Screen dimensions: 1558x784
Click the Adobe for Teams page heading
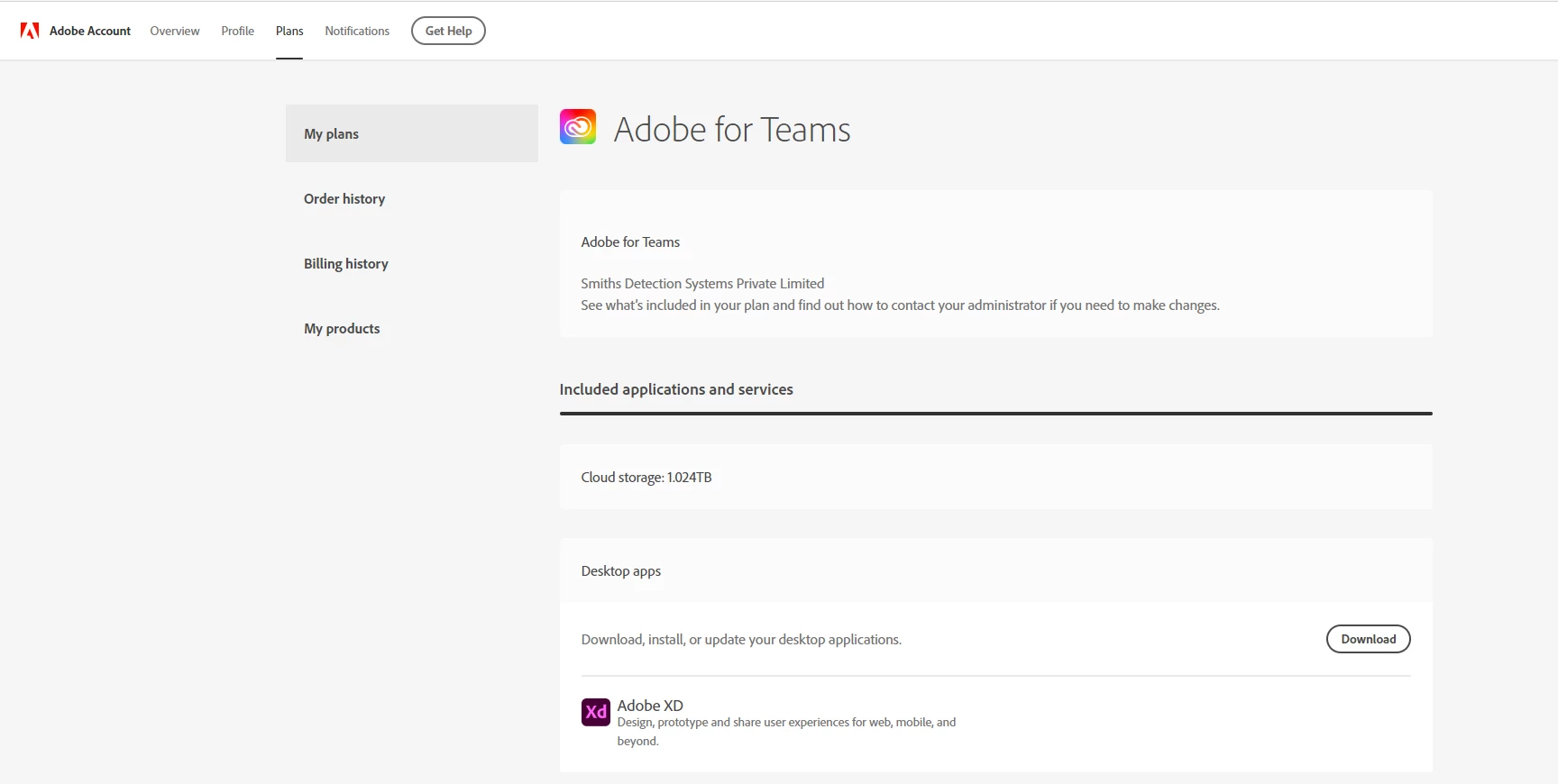pyautogui.click(x=732, y=130)
